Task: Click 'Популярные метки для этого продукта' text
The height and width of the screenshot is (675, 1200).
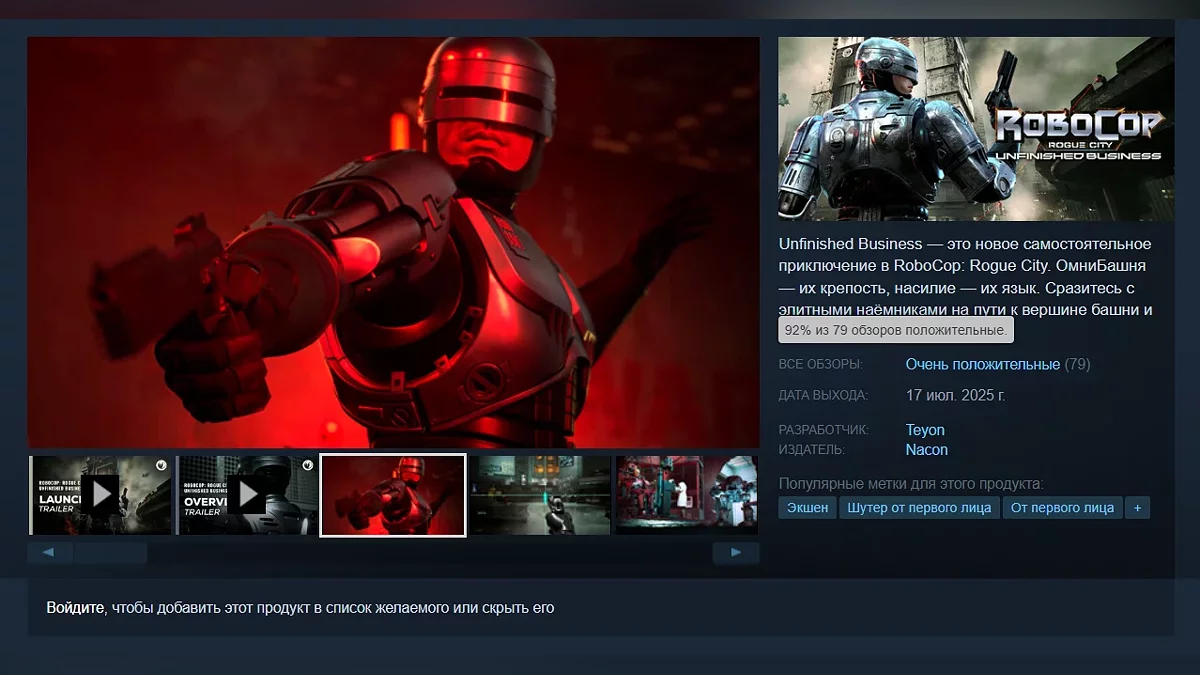Action: click(911, 484)
